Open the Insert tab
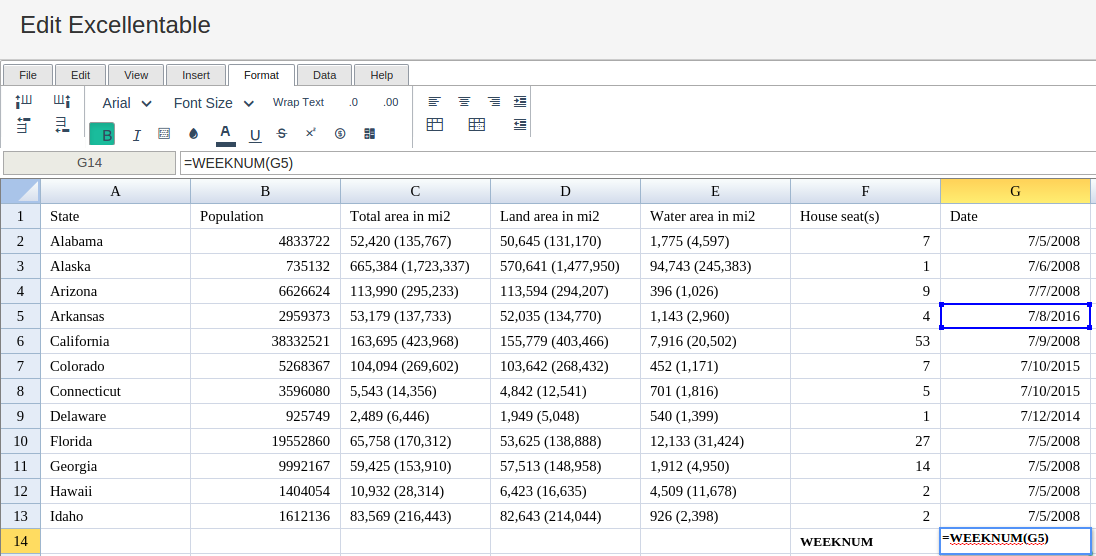 (x=196, y=75)
